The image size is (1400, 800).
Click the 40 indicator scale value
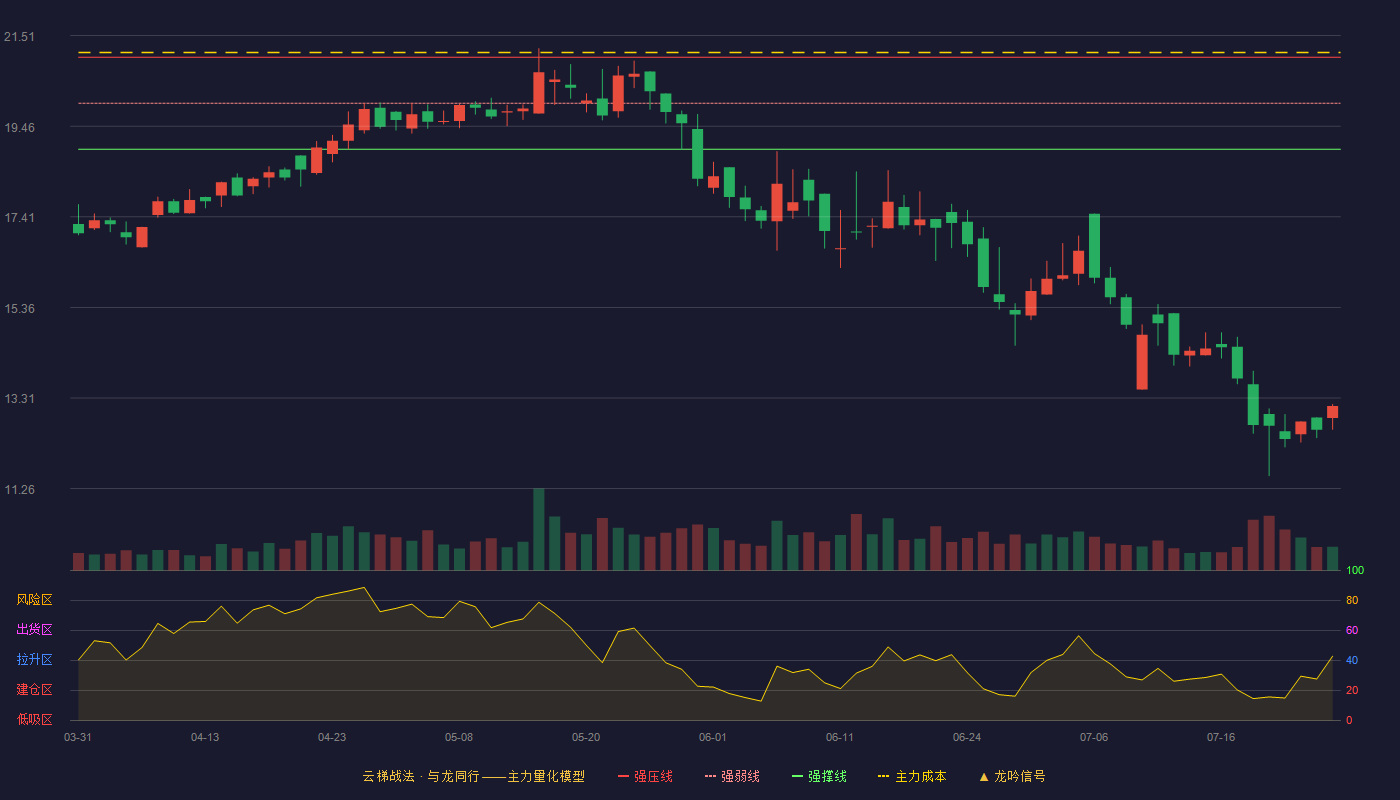(x=1352, y=660)
